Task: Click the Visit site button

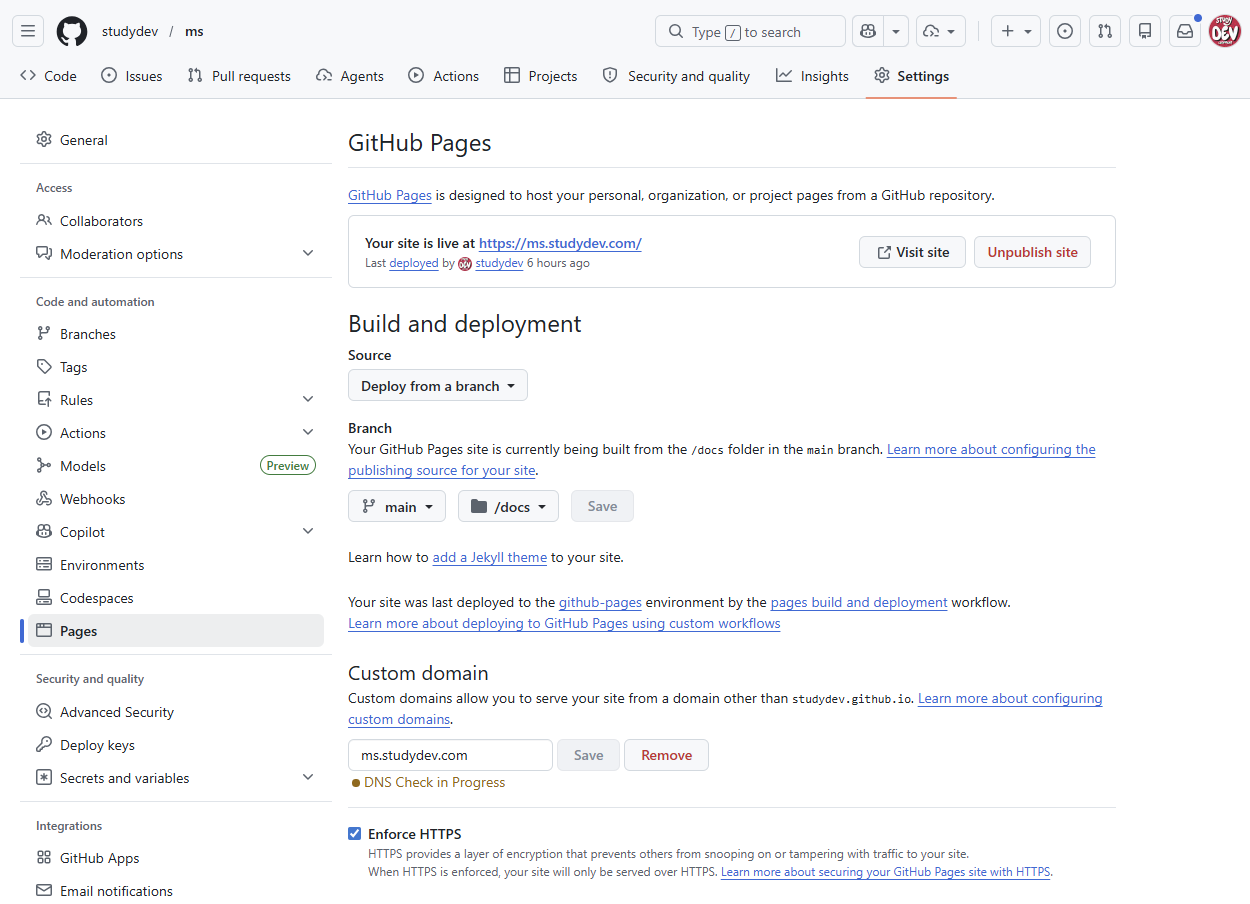Action: click(x=912, y=252)
